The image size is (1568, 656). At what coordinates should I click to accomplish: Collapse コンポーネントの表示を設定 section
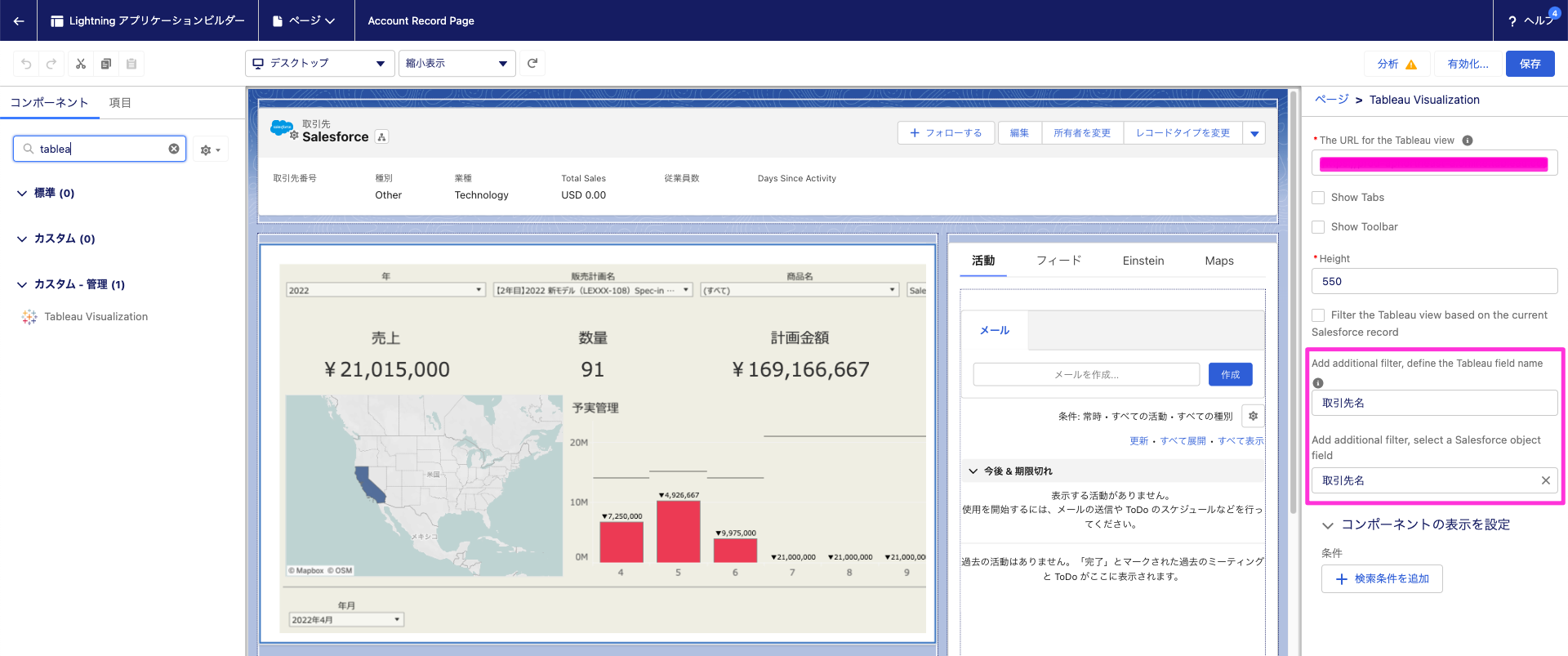tap(1328, 525)
